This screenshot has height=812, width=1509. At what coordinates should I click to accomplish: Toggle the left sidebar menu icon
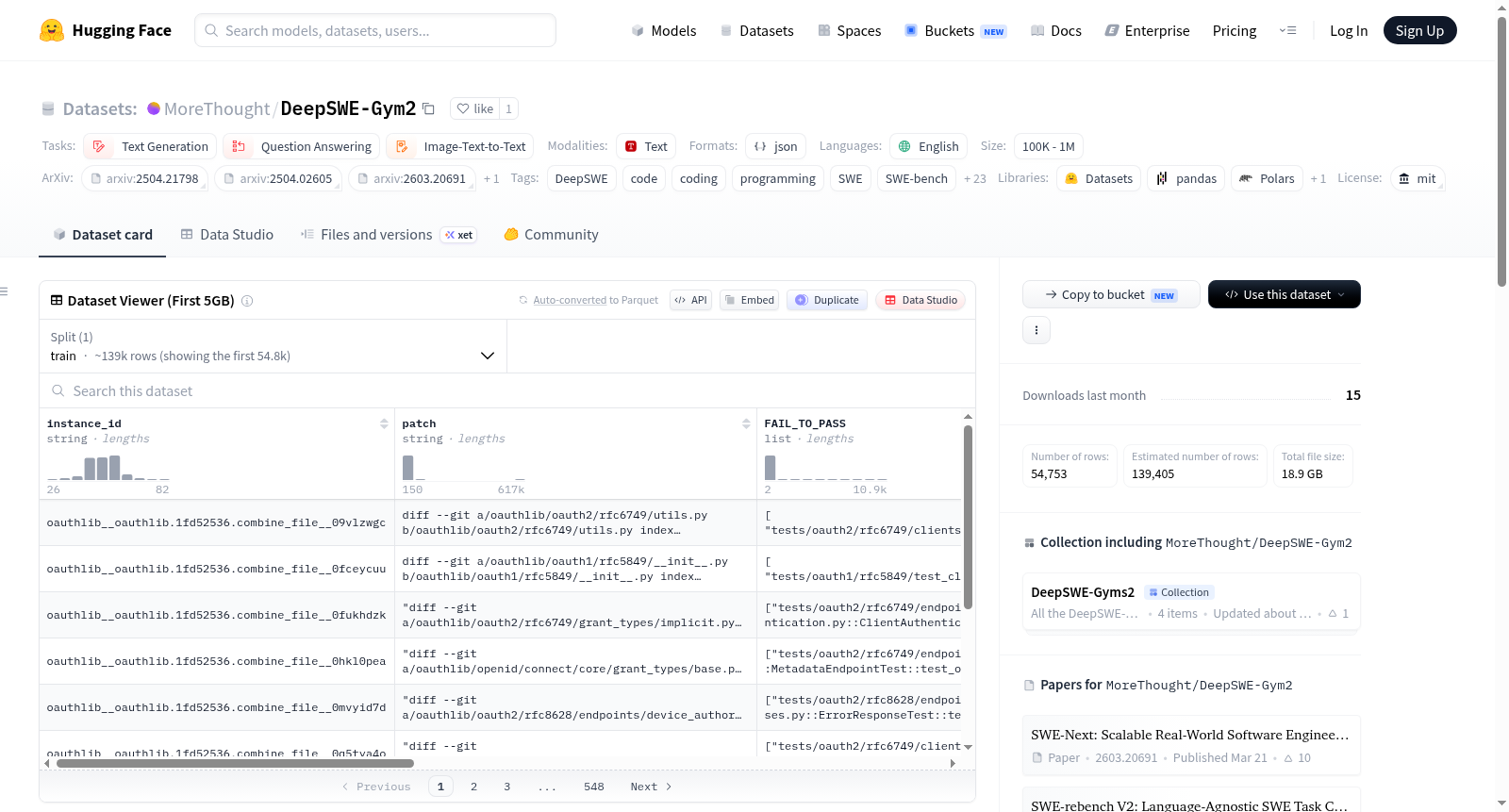pos(4,291)
